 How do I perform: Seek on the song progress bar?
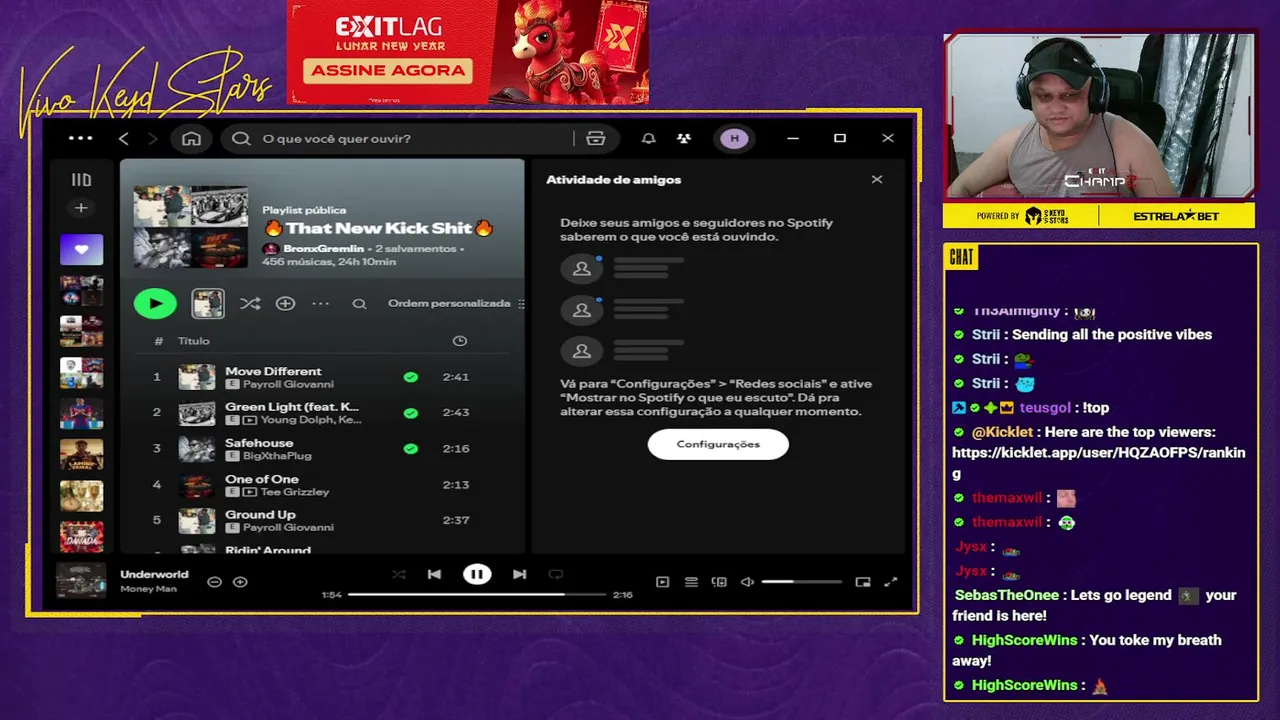(x=477, y=594)
